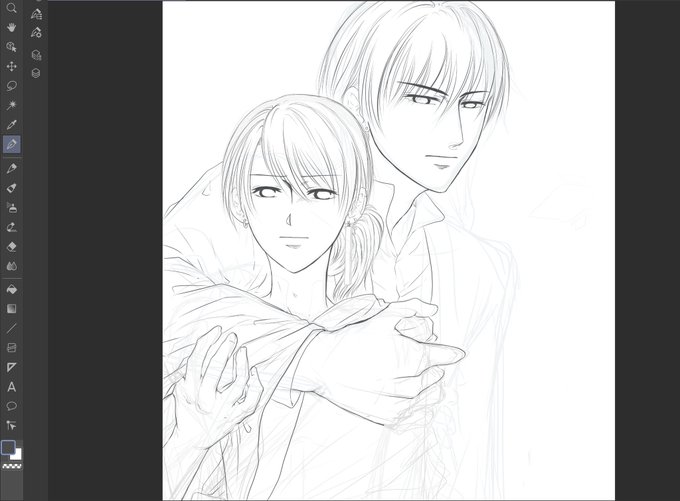Select the Fill bucket tool
680x501 pixels.
pos(11,289)
